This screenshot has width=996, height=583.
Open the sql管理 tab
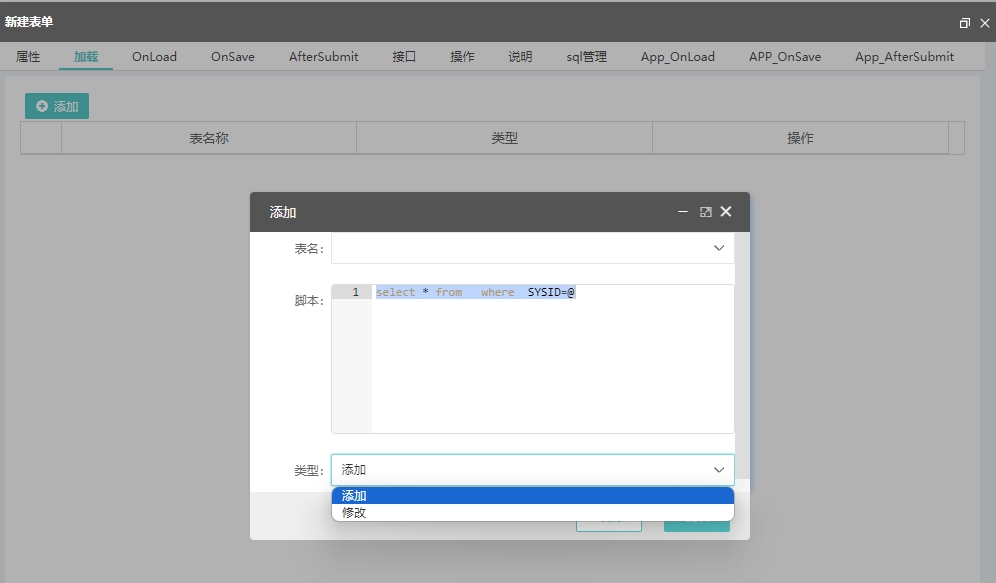[x=586, y=57]
